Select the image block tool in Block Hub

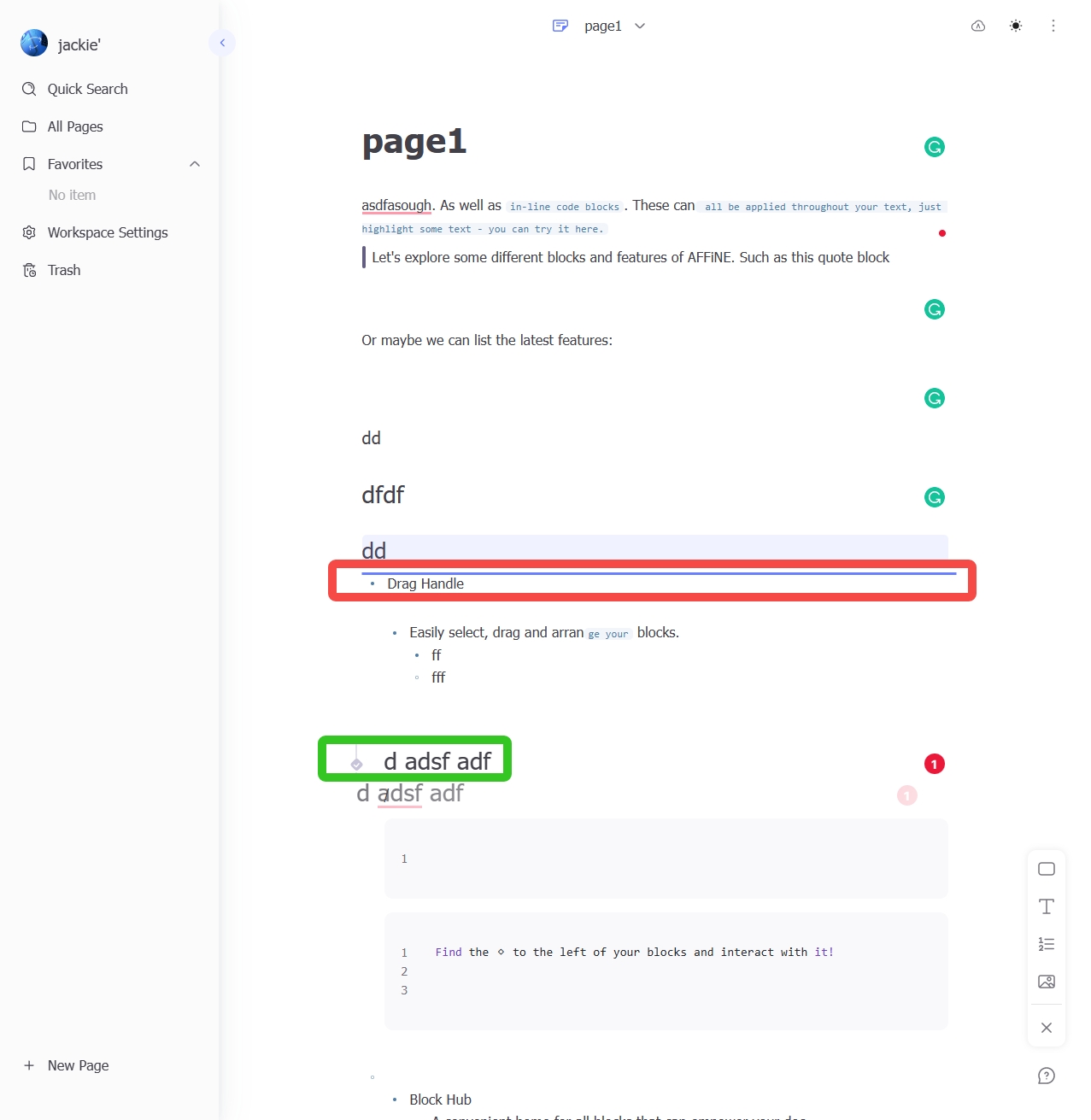pos(1047,982)
